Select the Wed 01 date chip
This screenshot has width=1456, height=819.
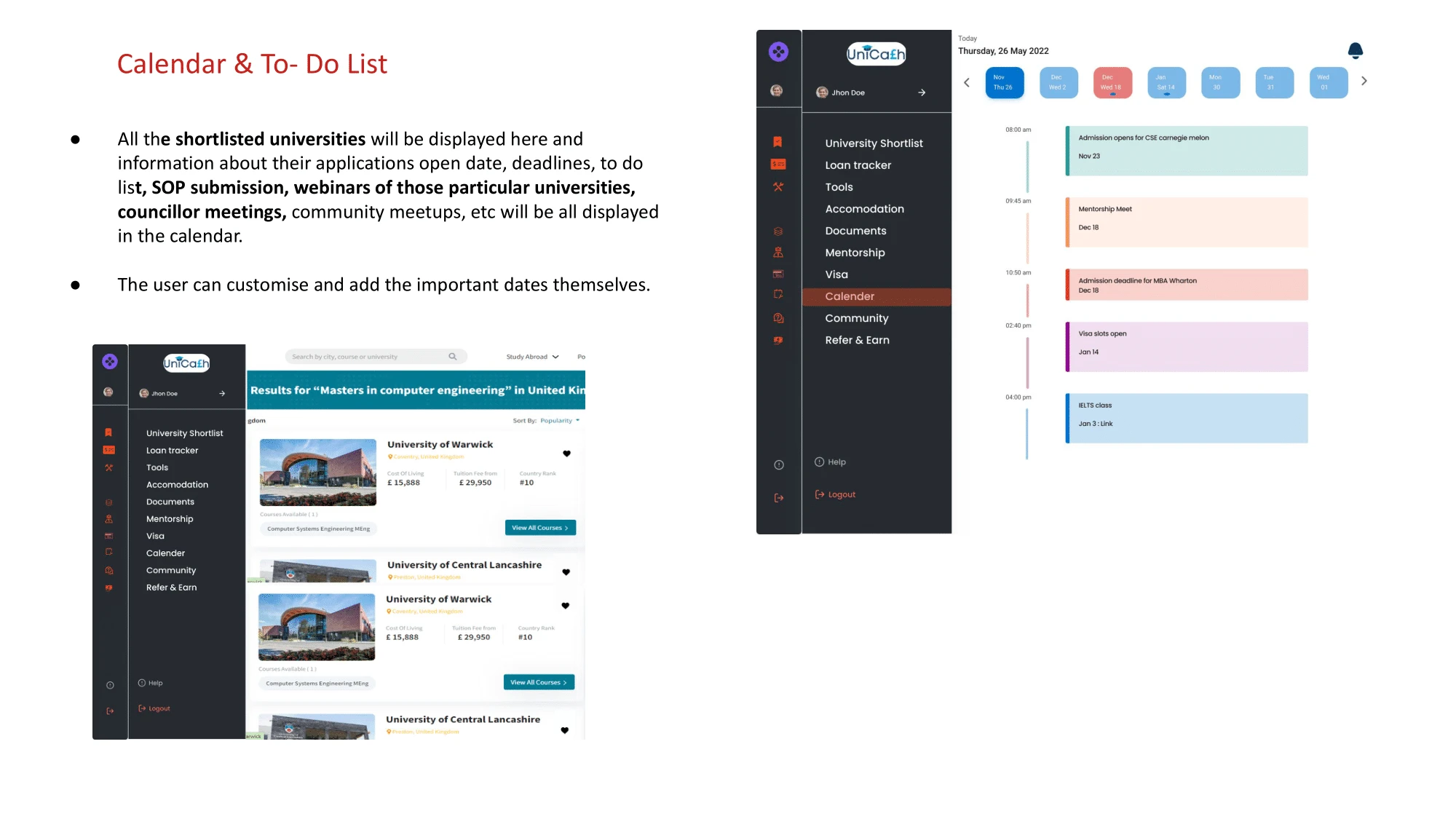[1328, 82]
